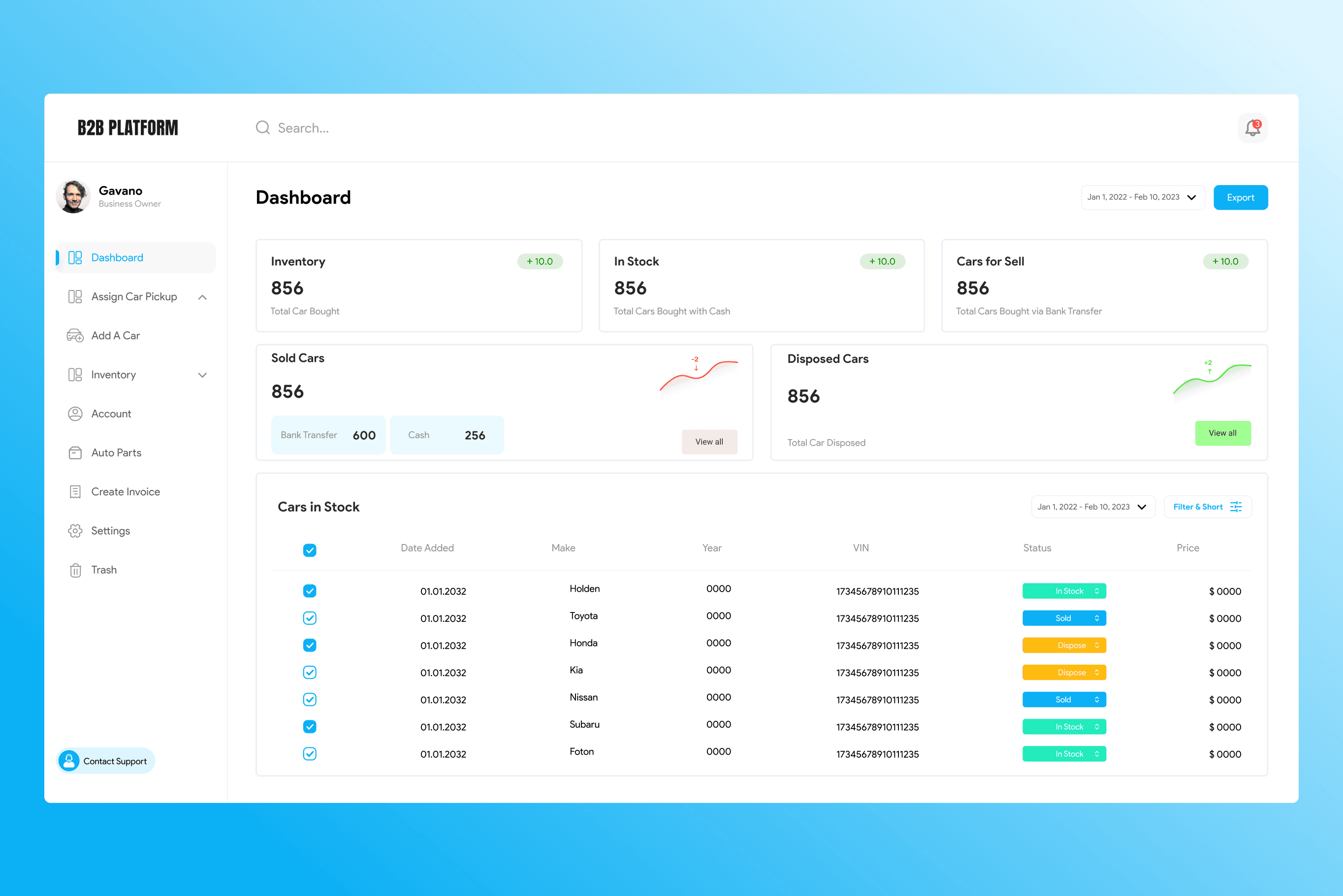Click View all on Disposed Cars
The image size is (1343, 896).
1222,433
